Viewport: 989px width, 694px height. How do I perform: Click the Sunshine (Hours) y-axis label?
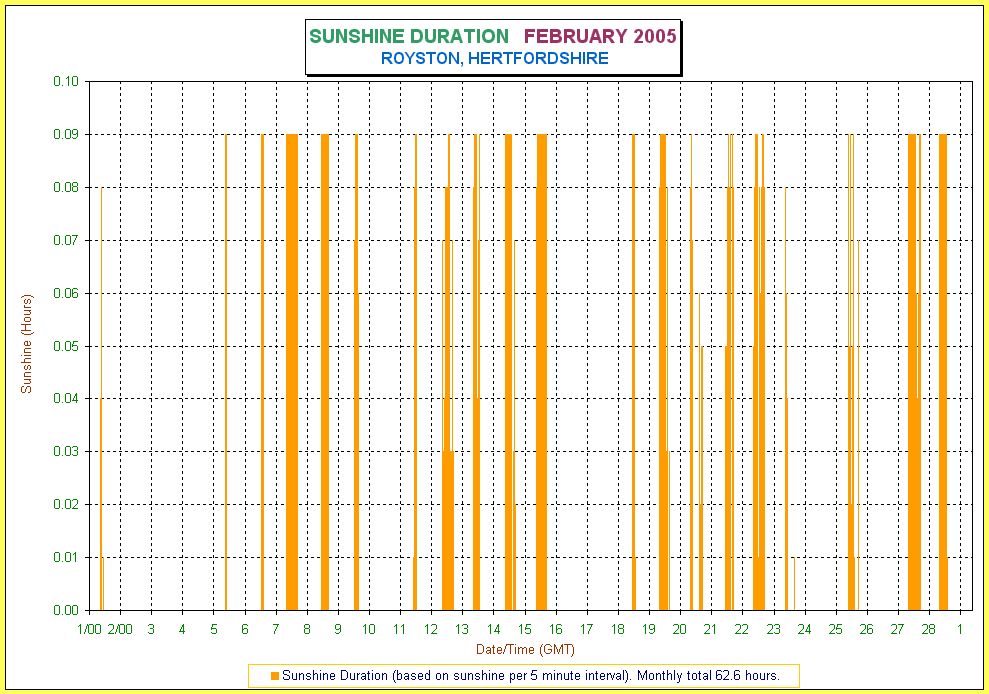coord(27,344)
